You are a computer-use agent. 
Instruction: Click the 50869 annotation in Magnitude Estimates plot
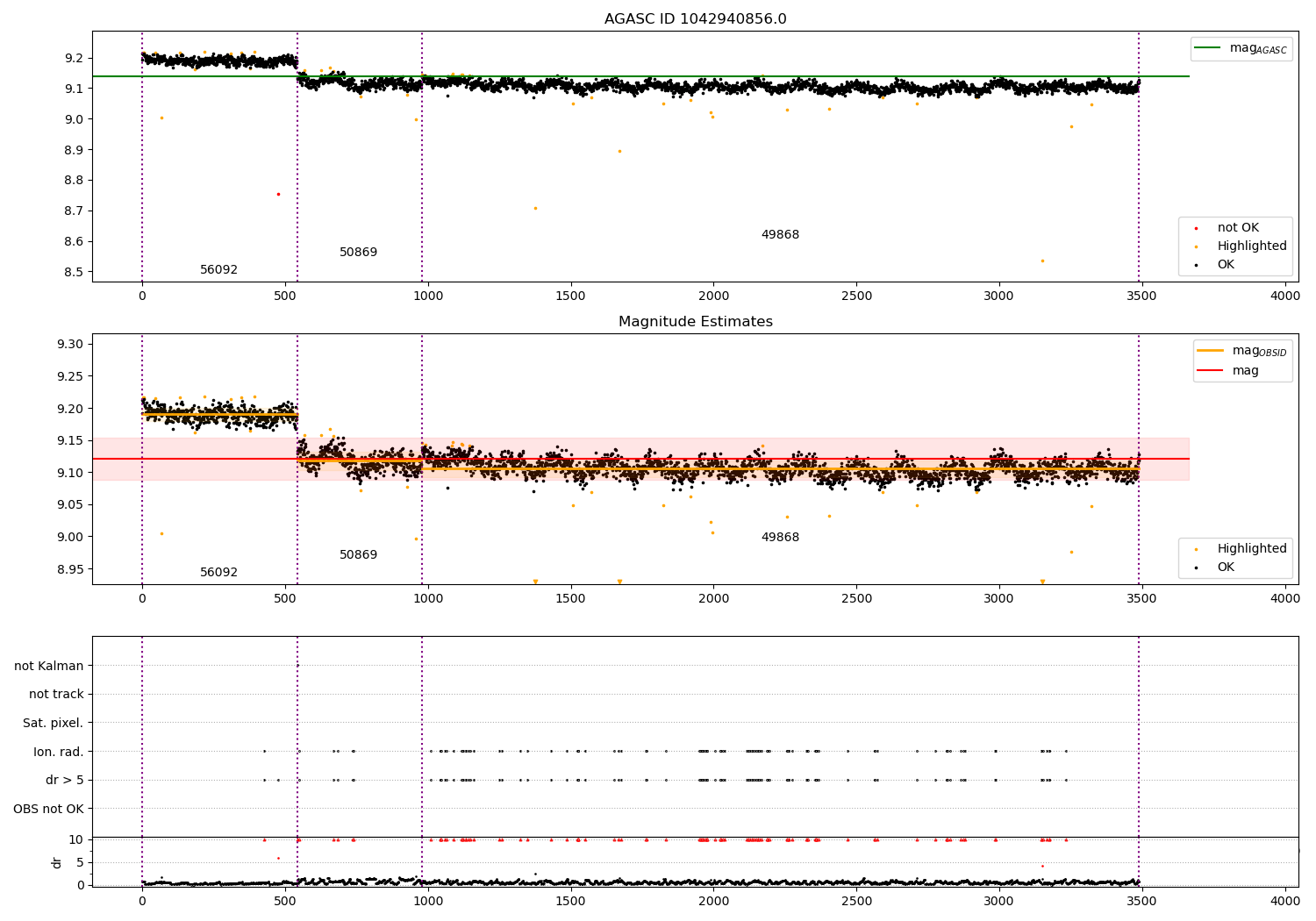(x=358, y=555)
